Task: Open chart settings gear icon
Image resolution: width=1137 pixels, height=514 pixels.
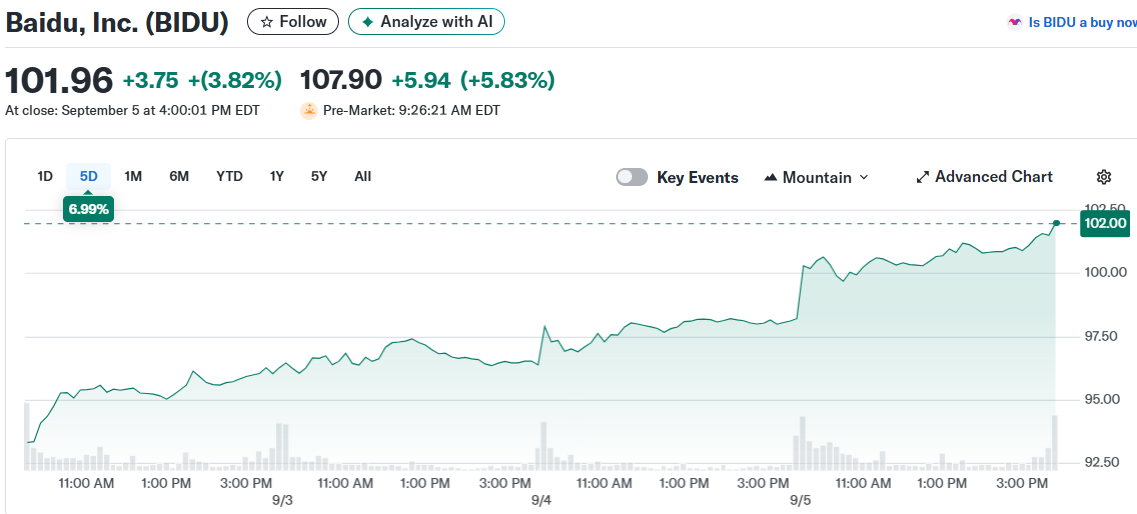Action: 1104,177
